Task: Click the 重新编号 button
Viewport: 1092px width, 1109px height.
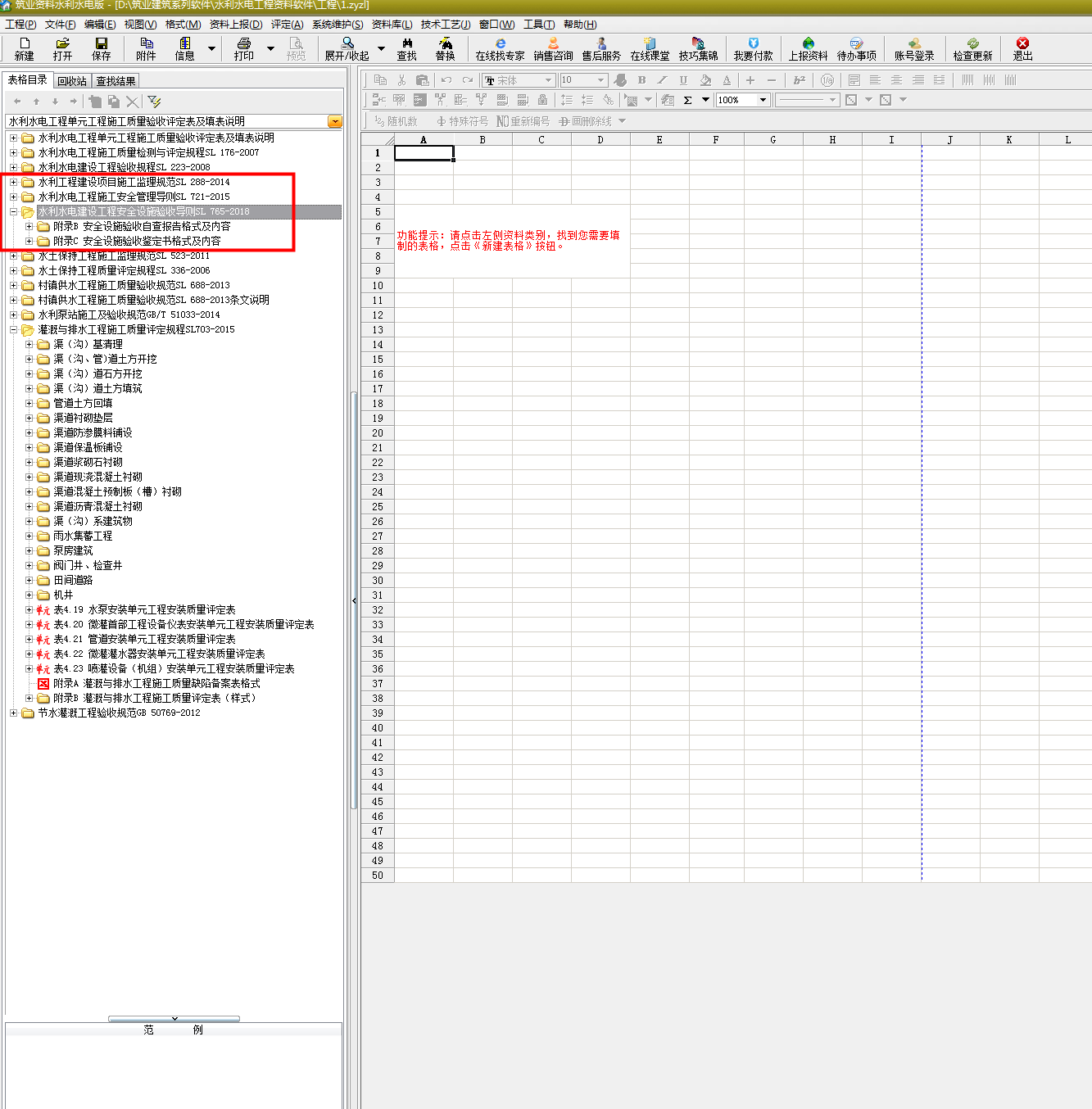Action: click(523, 121)
